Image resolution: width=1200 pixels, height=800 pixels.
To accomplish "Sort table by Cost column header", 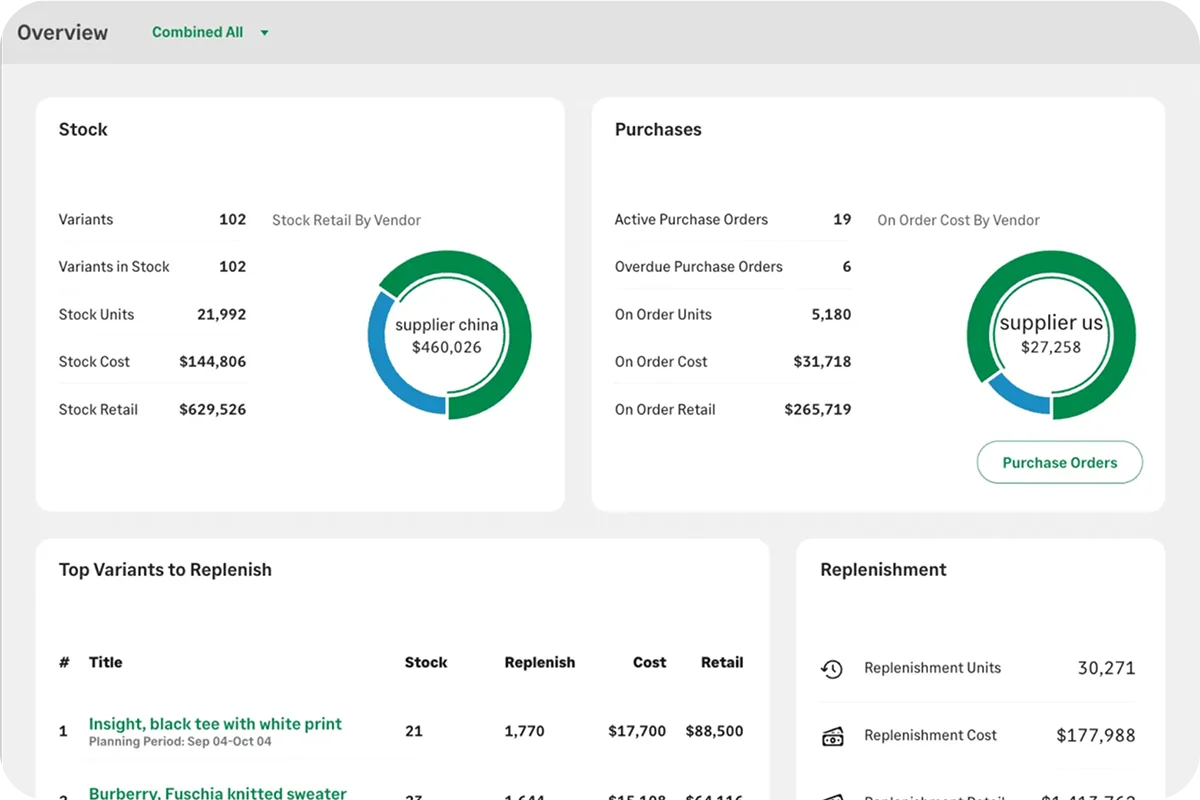I will point(649,662).
